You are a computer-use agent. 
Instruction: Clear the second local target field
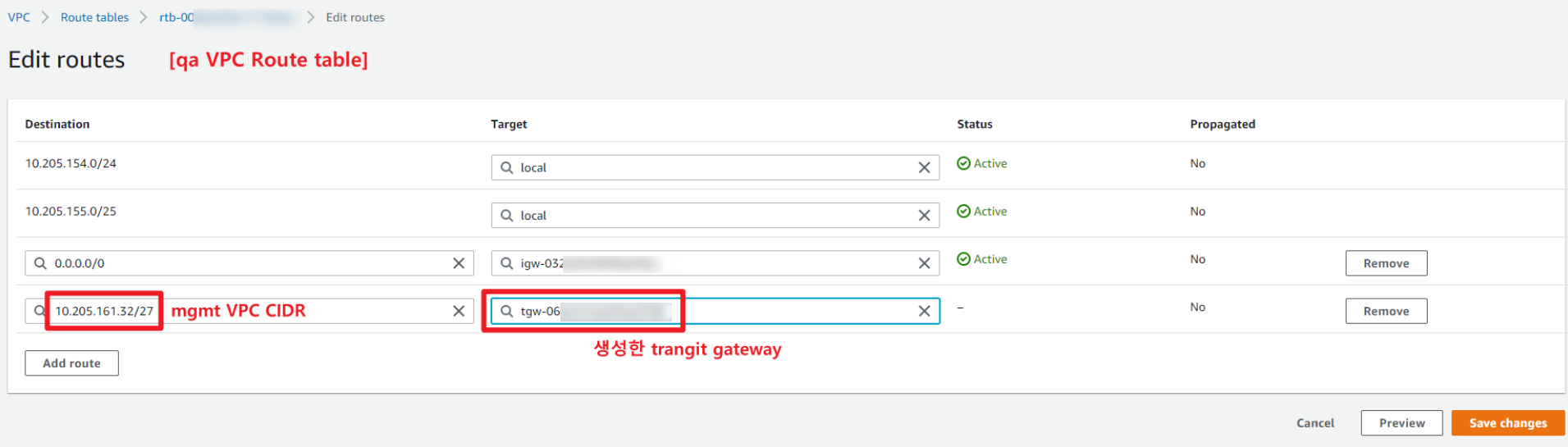pyautogui.click(x=924, y=215)
